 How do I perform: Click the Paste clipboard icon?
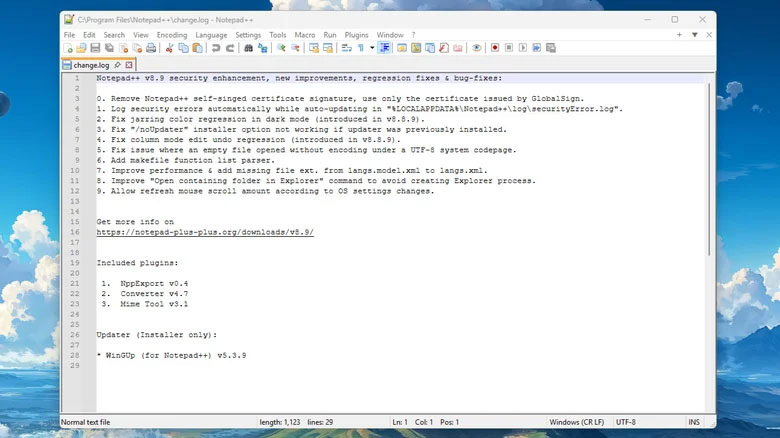197,48
